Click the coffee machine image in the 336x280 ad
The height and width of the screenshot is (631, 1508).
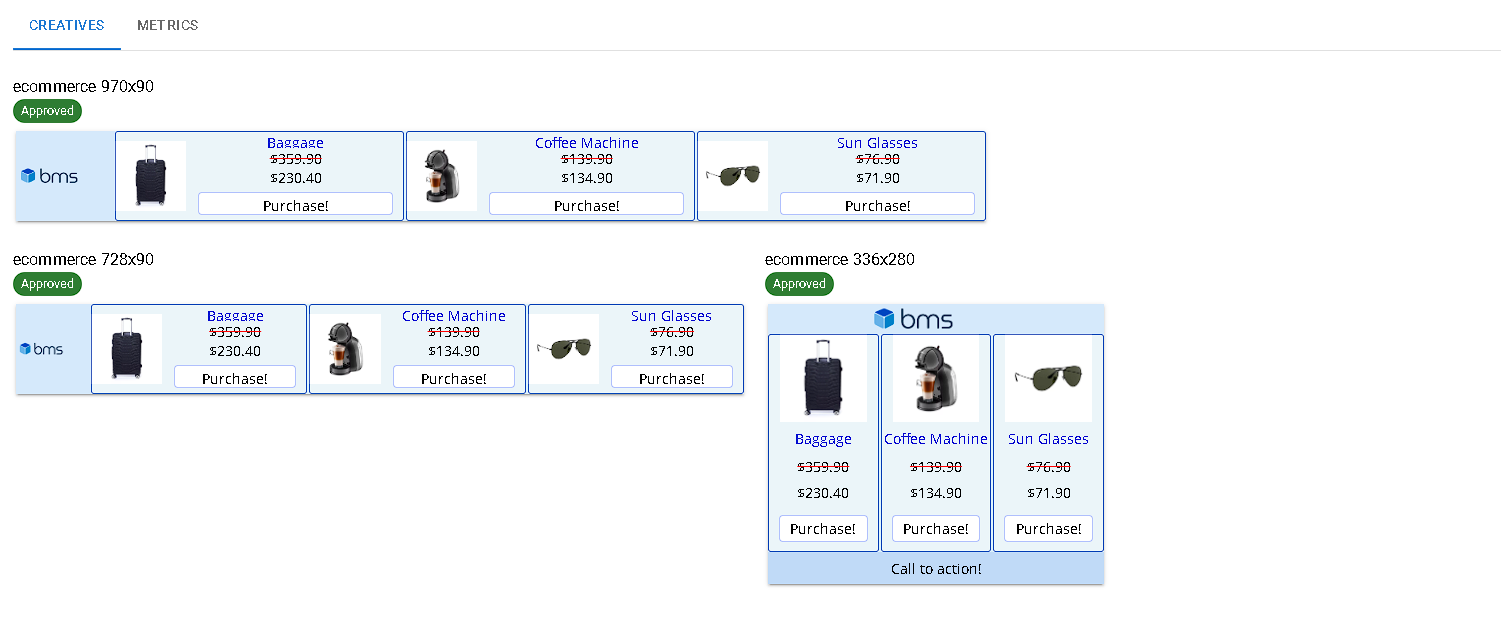click(x=935, y=379)
